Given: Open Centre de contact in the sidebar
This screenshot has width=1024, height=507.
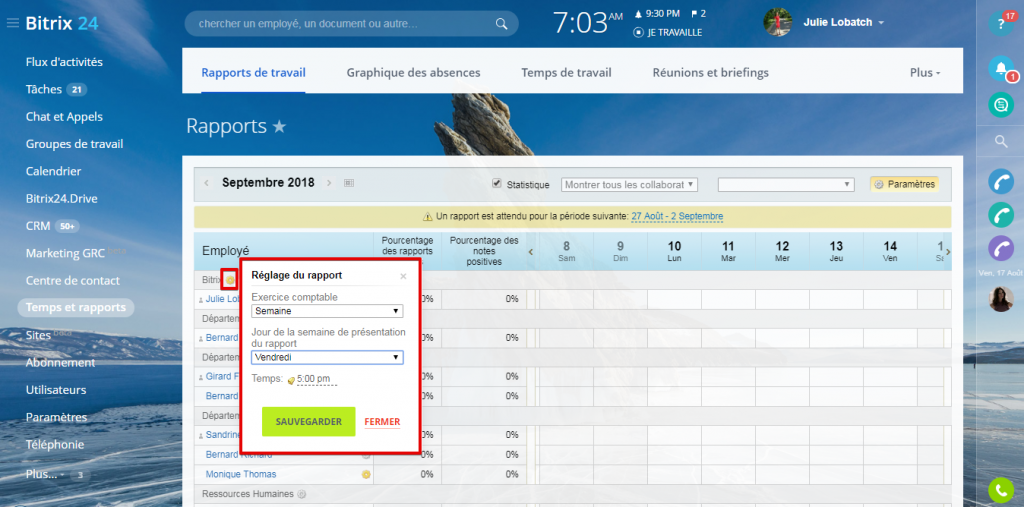Looking at the screenshot, I should click(x=72, y=280).
